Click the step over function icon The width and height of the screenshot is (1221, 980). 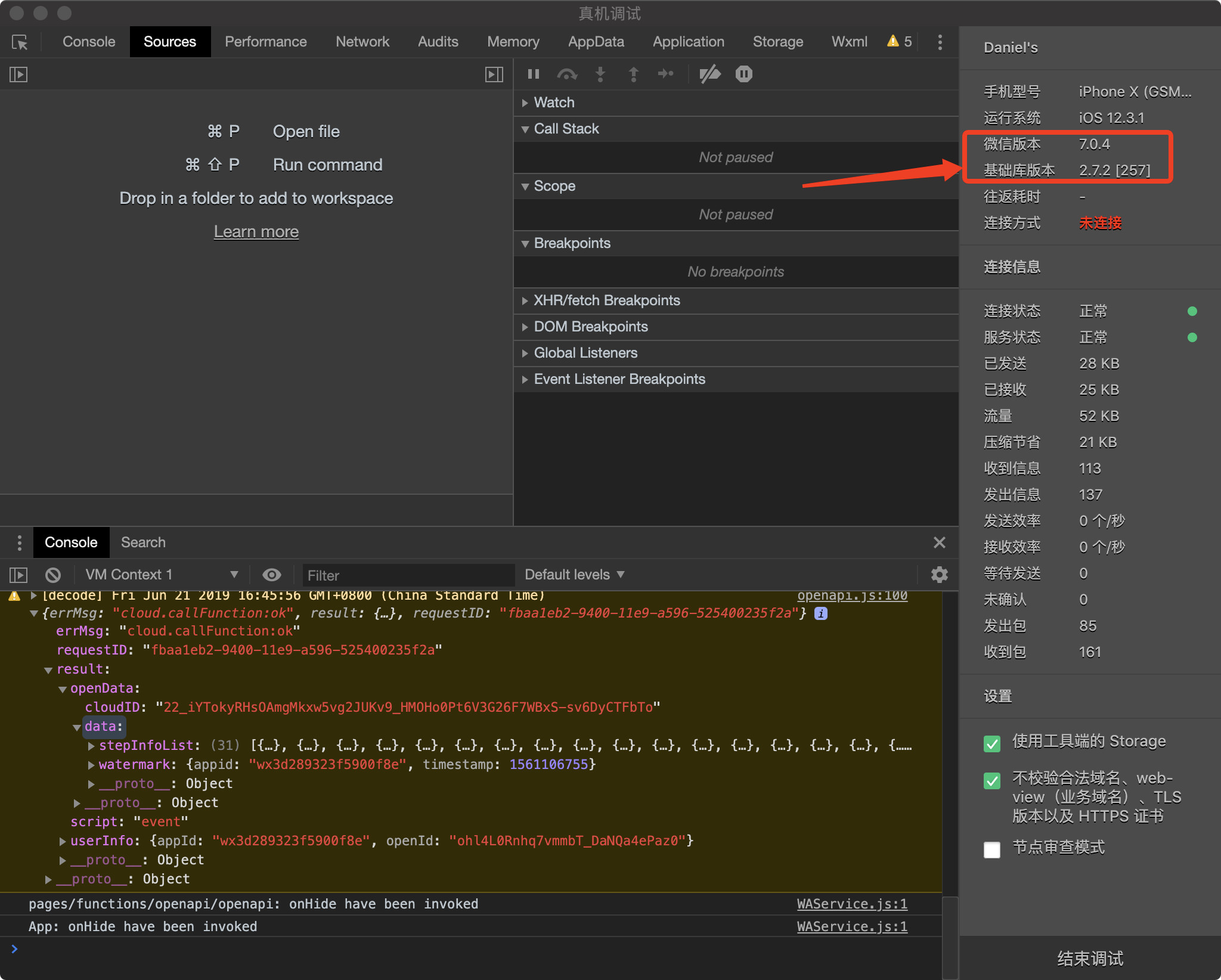[566, 74]
